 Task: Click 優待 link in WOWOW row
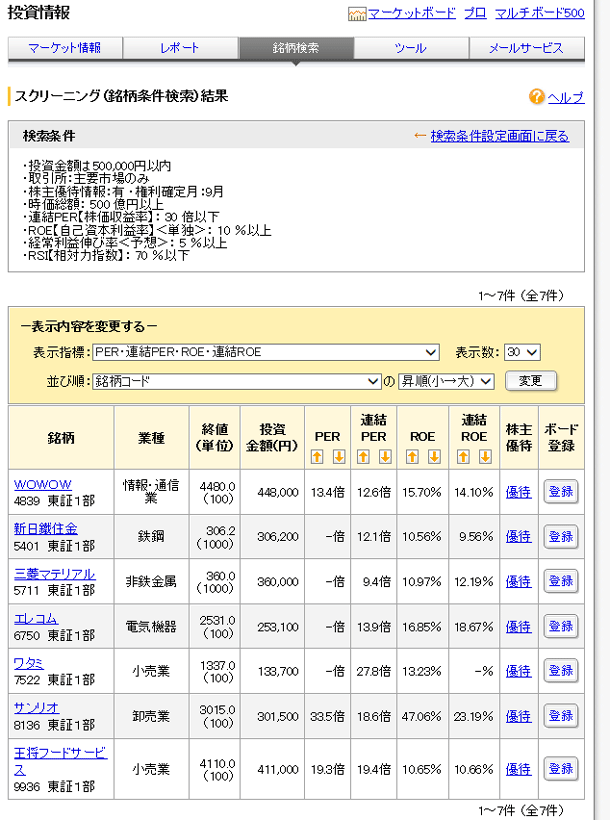tap(518, 492)
